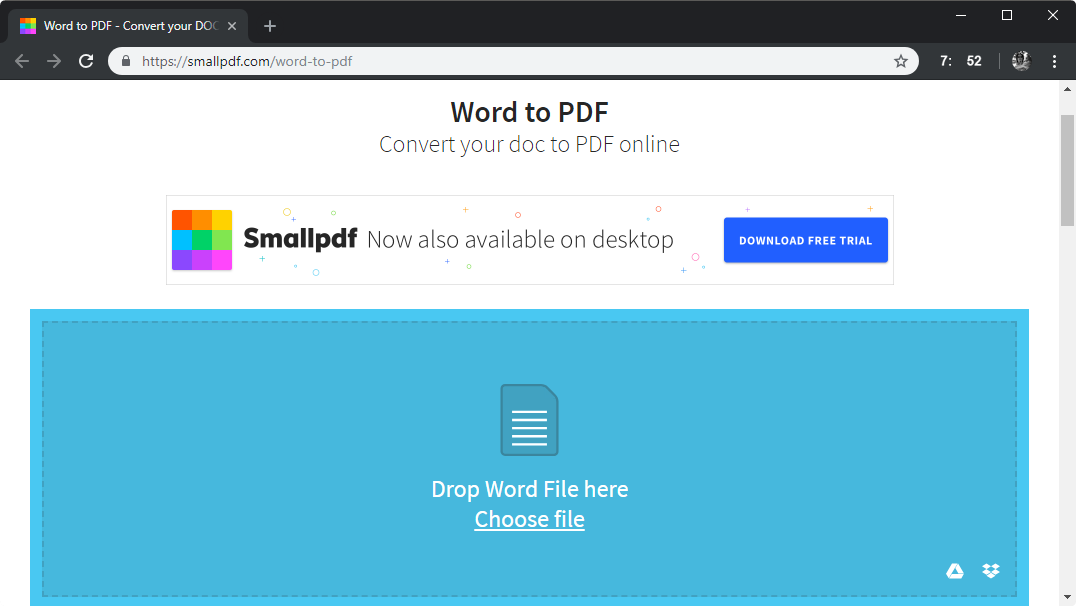Viewport: 1076px width, 606px height.
Task: Click the forward navigation arrow
Action: 54,61
